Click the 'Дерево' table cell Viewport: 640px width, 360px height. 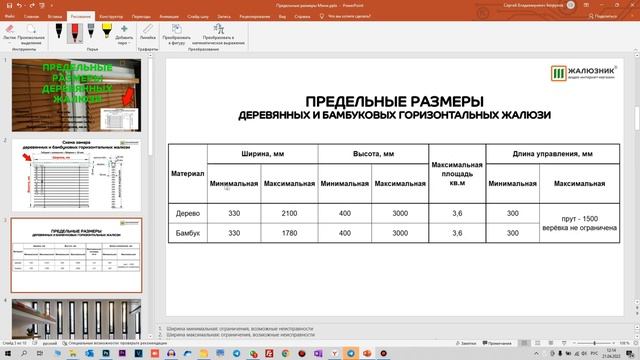tap(187, 213)
